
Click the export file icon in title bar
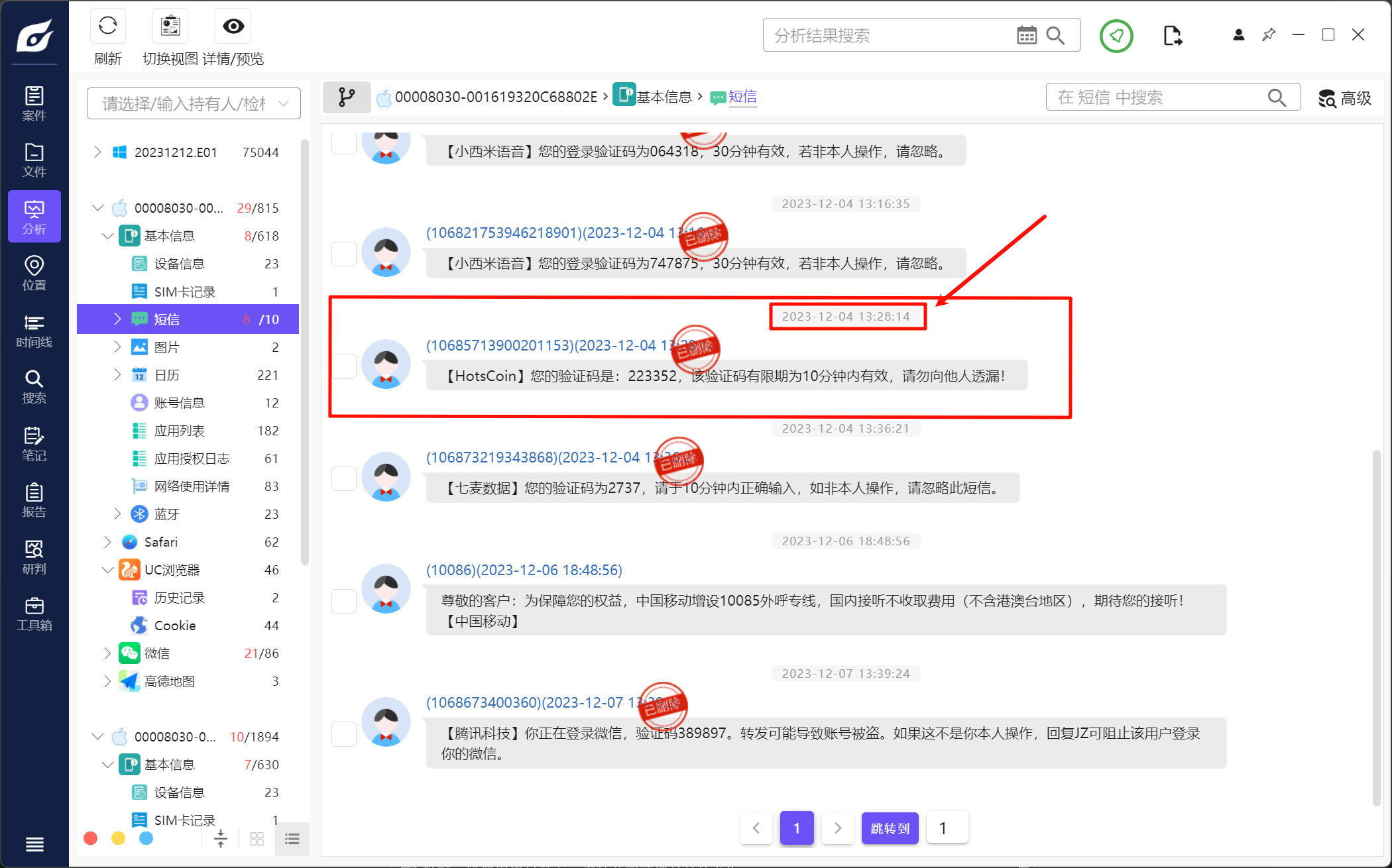pos(1172,35)
